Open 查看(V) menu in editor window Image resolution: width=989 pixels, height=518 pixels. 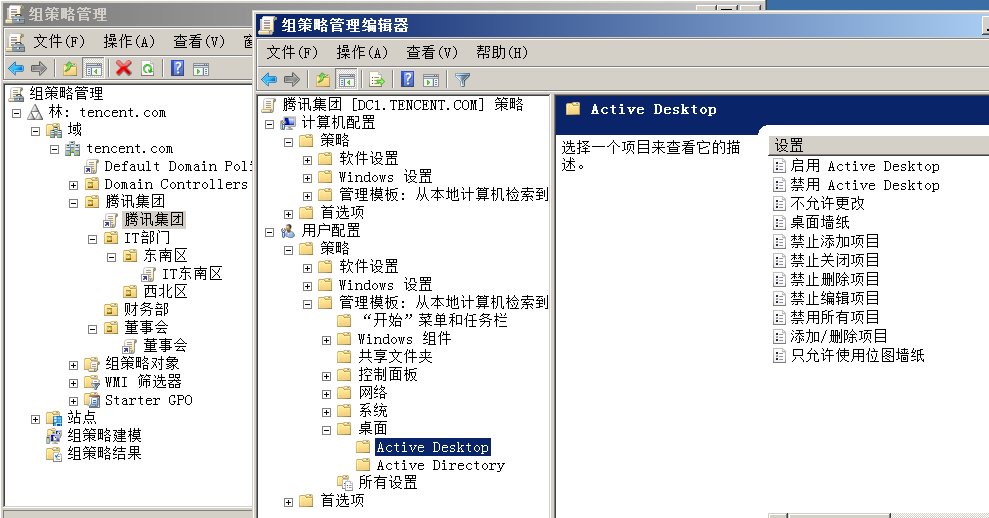[x=432, y=52]
